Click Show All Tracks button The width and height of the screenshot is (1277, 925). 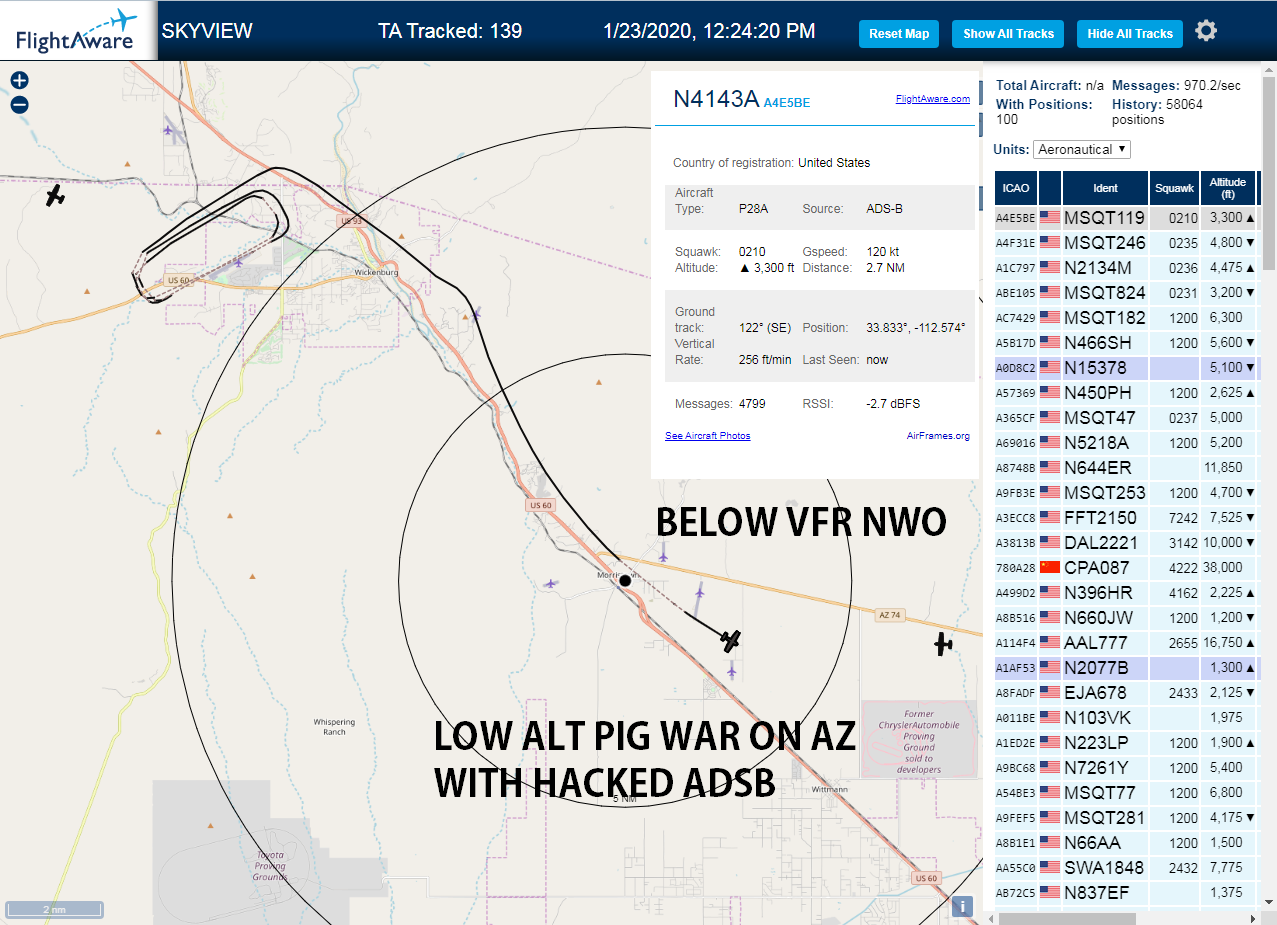point(1008,33)
